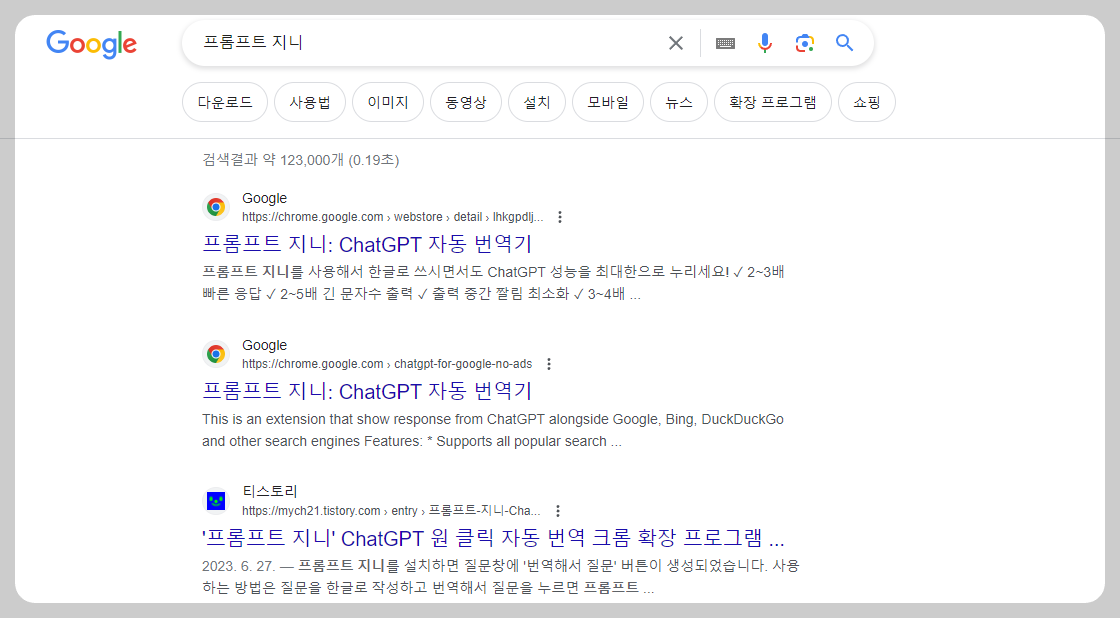Open more options for chatgpt-for-google-no-ads result

click(549, 364)
